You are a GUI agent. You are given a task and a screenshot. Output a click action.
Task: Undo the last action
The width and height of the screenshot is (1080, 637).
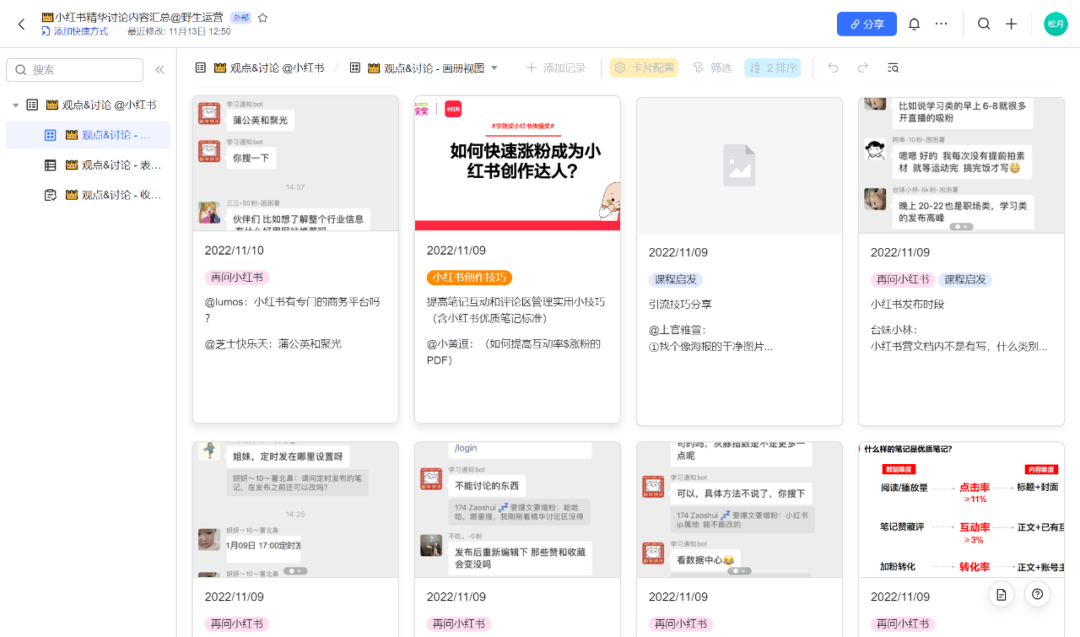click(833, 68)
